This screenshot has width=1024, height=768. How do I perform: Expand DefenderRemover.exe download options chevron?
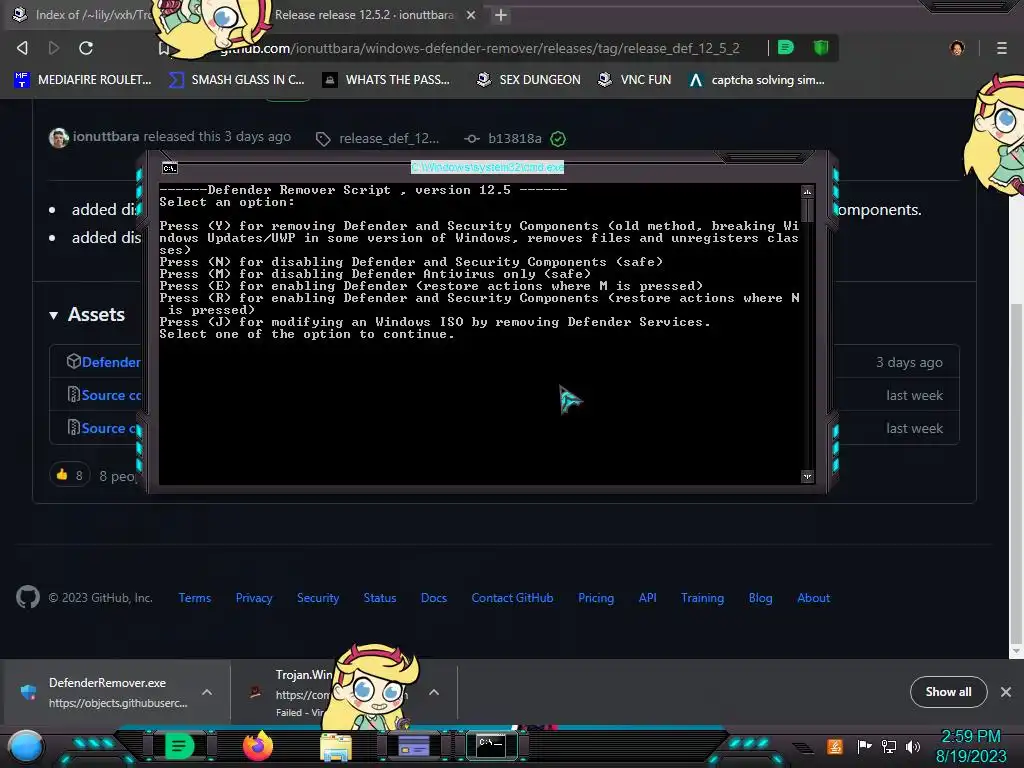pos(207,692)
